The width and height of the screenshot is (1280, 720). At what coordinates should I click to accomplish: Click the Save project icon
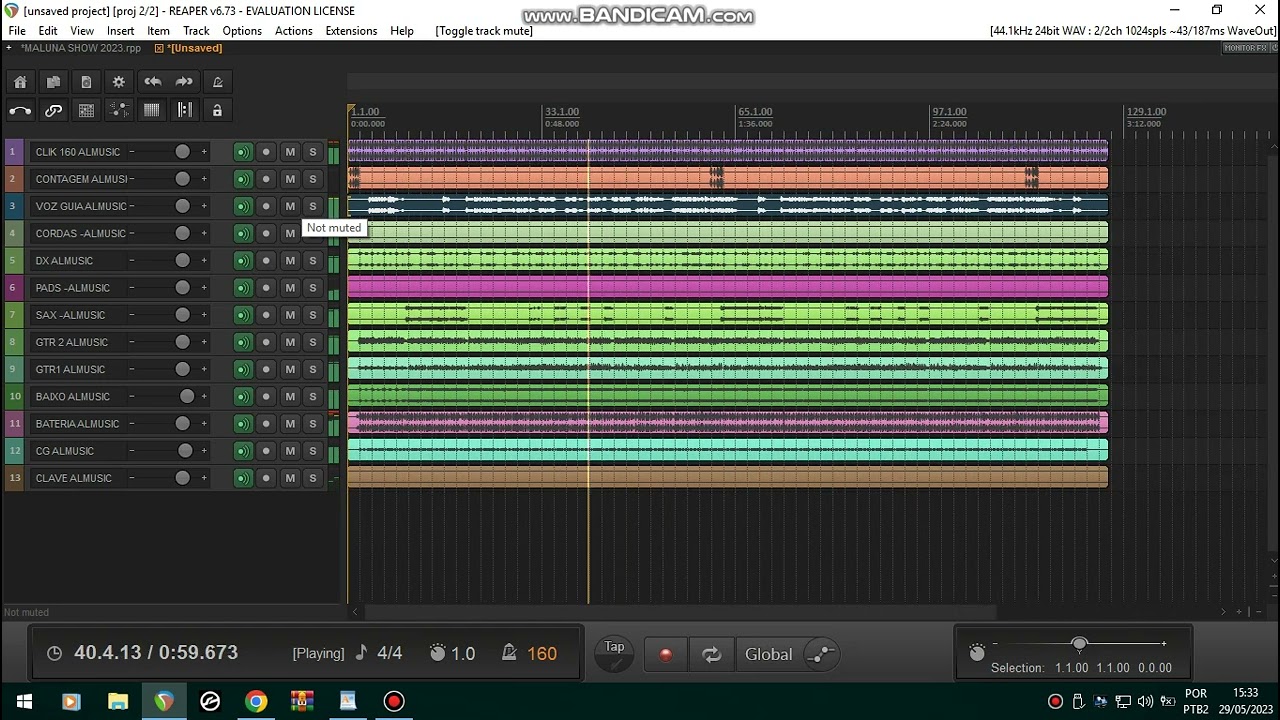tap(86, 82)
